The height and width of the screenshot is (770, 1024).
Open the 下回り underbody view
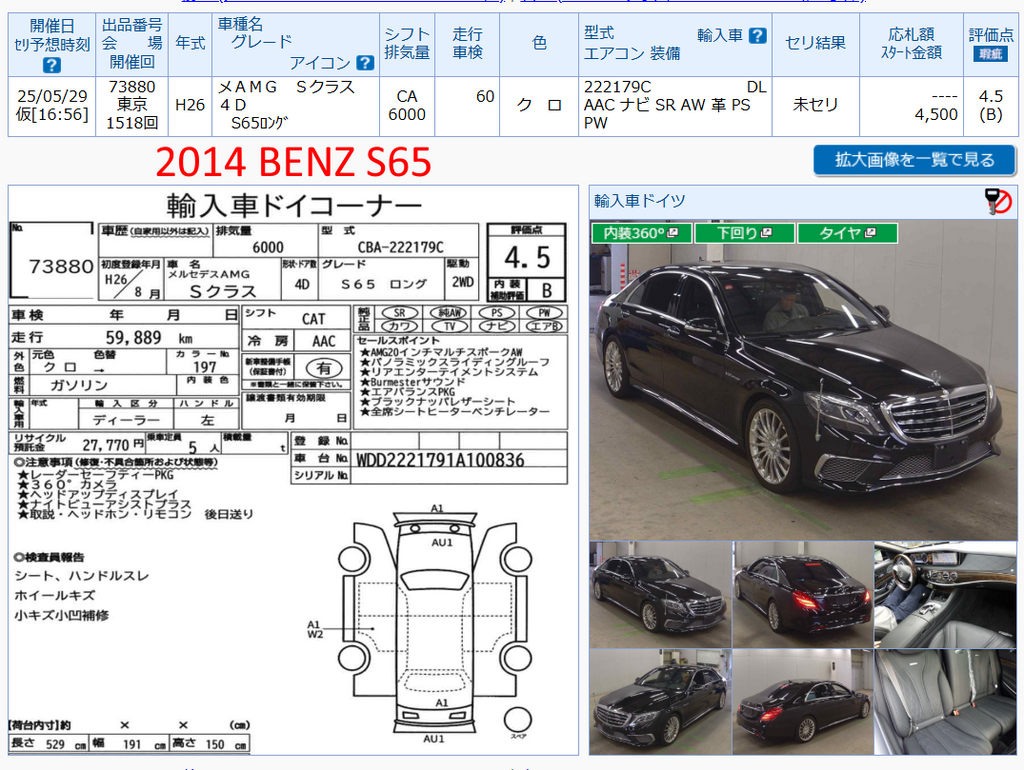(x=744, y=233)
